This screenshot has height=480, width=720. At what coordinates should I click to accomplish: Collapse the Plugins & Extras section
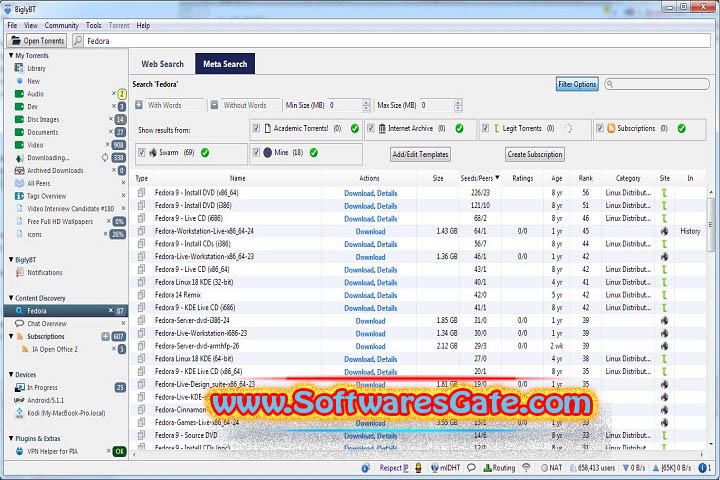[x=11, y=439]
